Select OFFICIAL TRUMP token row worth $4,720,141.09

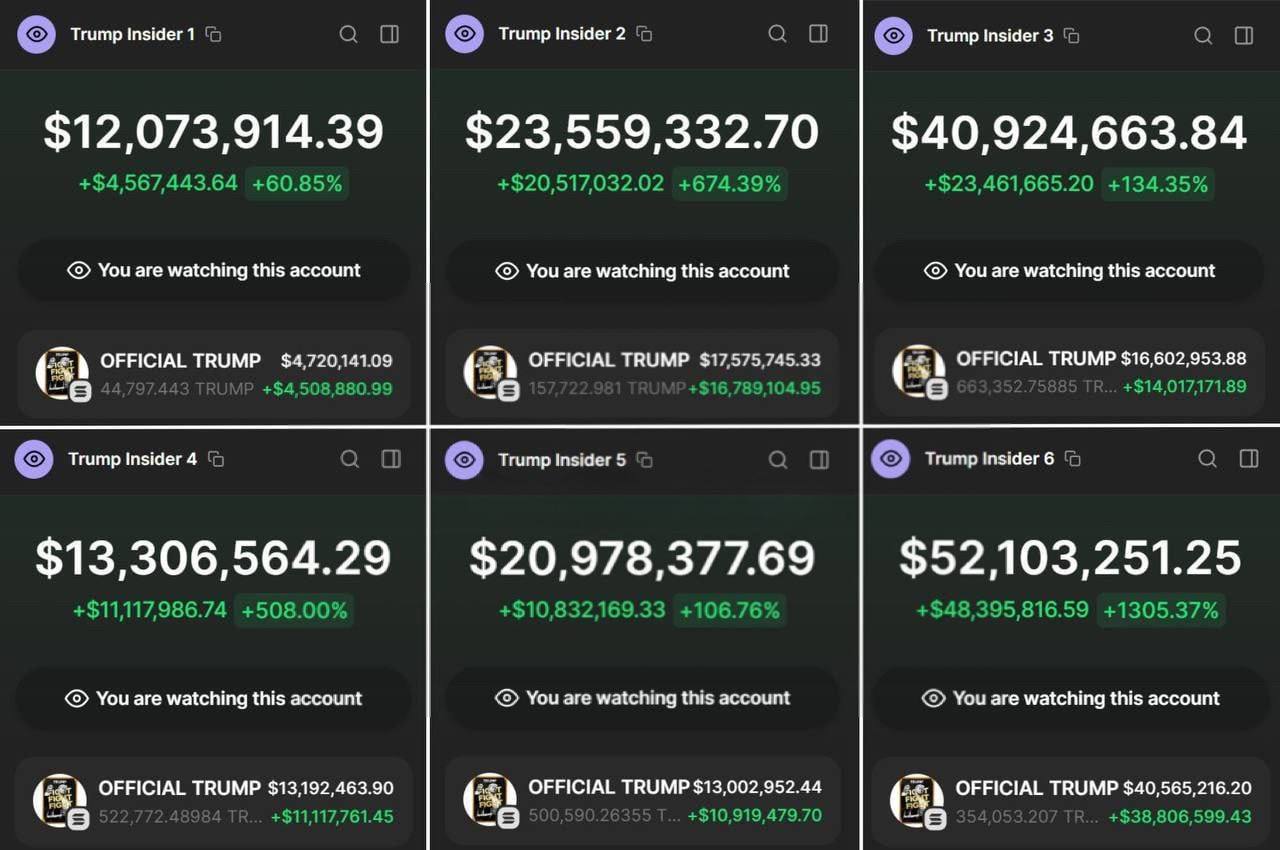tap(214, 374)
